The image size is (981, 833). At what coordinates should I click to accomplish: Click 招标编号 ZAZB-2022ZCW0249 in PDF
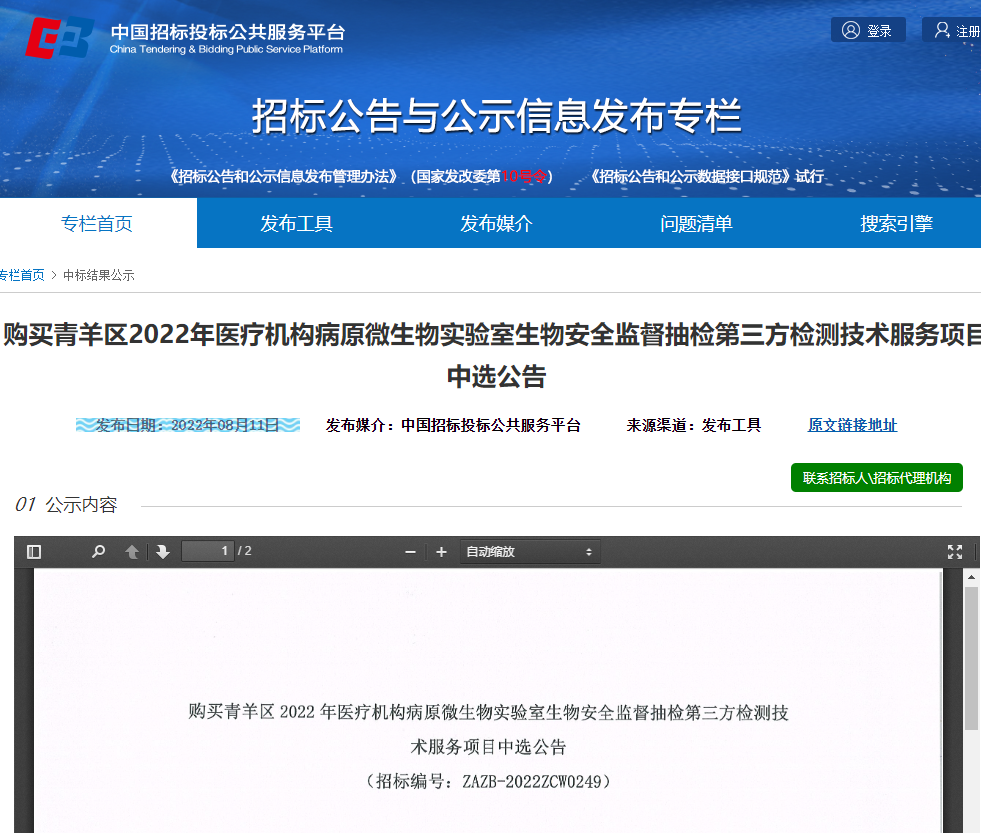[x=488, y=781]
